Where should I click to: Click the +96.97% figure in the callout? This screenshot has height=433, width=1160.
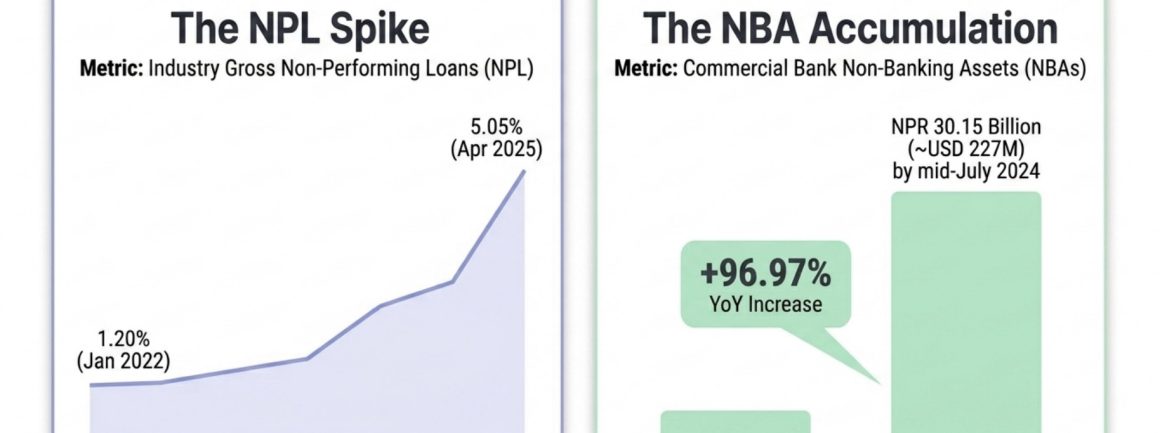coord(764,274)
